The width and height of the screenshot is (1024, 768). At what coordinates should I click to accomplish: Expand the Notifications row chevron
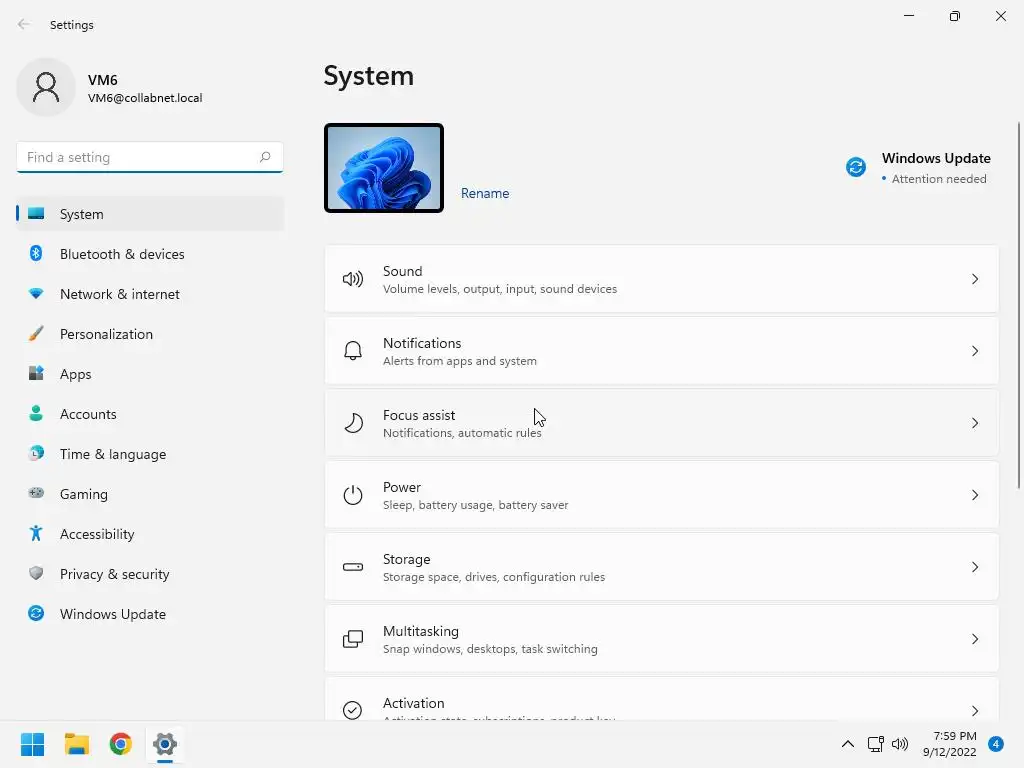coord(974,351)
